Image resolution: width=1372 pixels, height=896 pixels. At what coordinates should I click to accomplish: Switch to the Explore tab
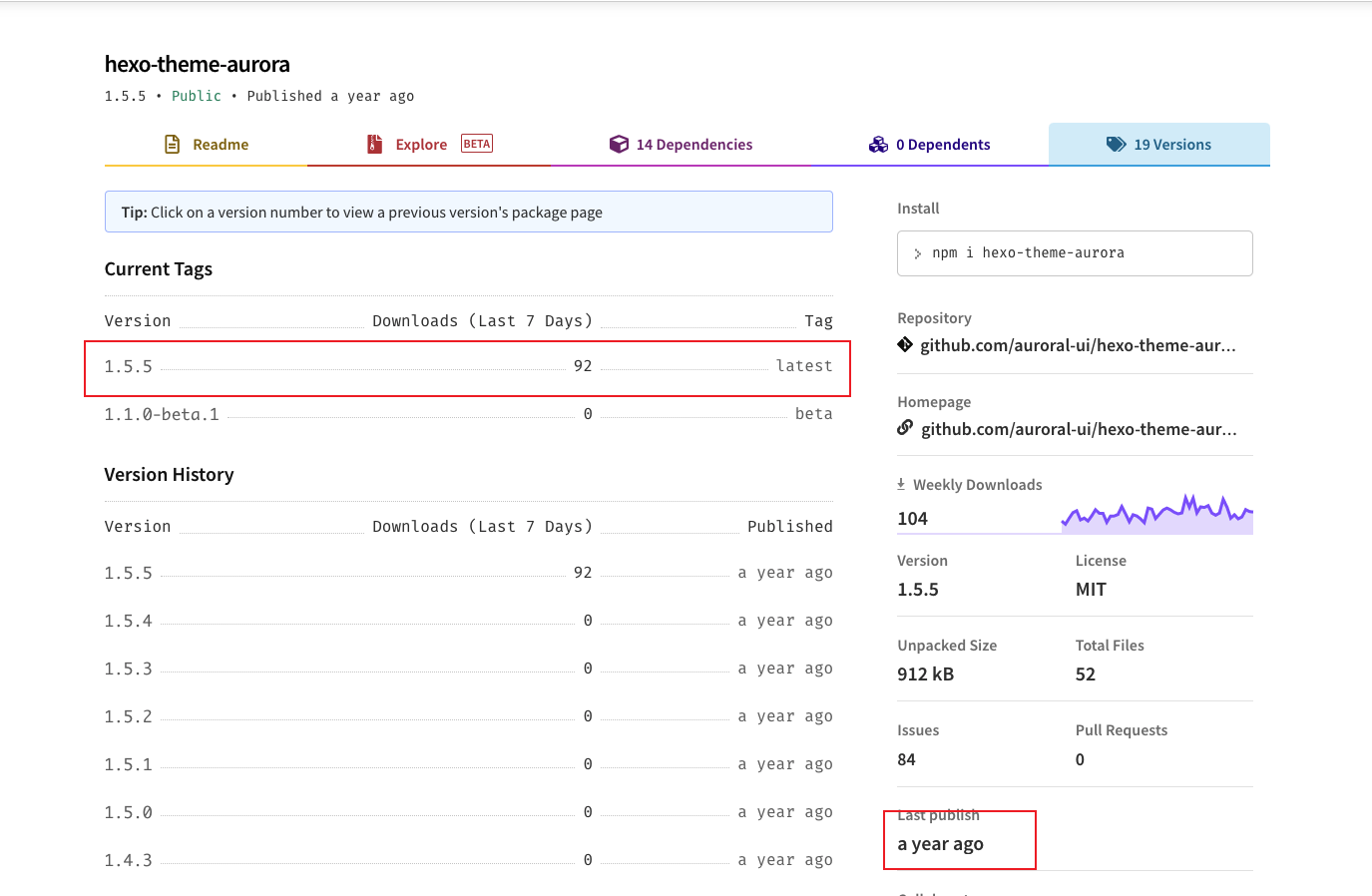pos(428,145)
